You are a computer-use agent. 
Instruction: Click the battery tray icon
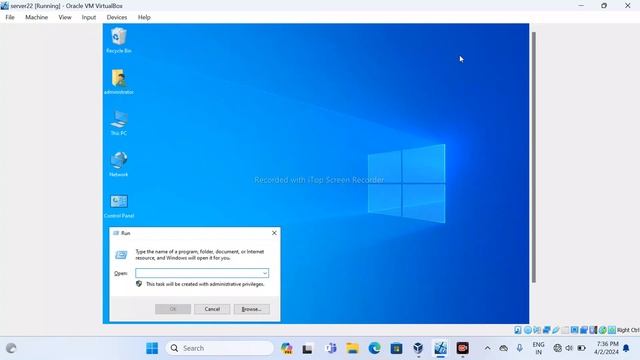pos(582,348)
